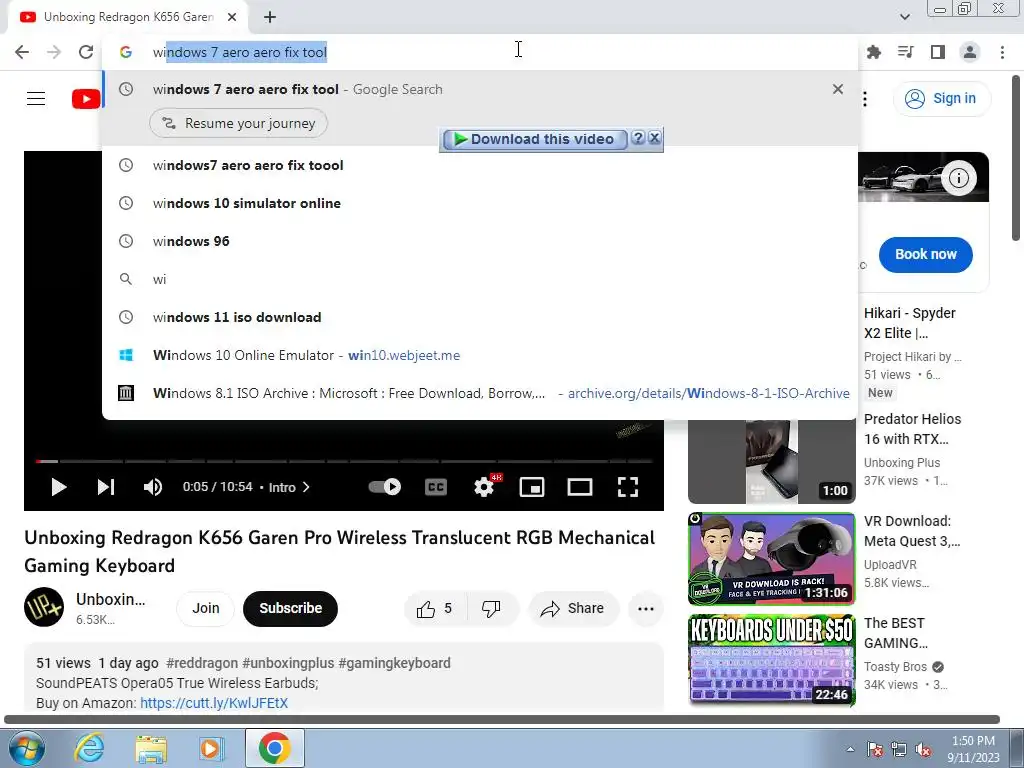1024x768 pixels.
Task: Click #reddragon hashtag
Action: pos(202,664)
